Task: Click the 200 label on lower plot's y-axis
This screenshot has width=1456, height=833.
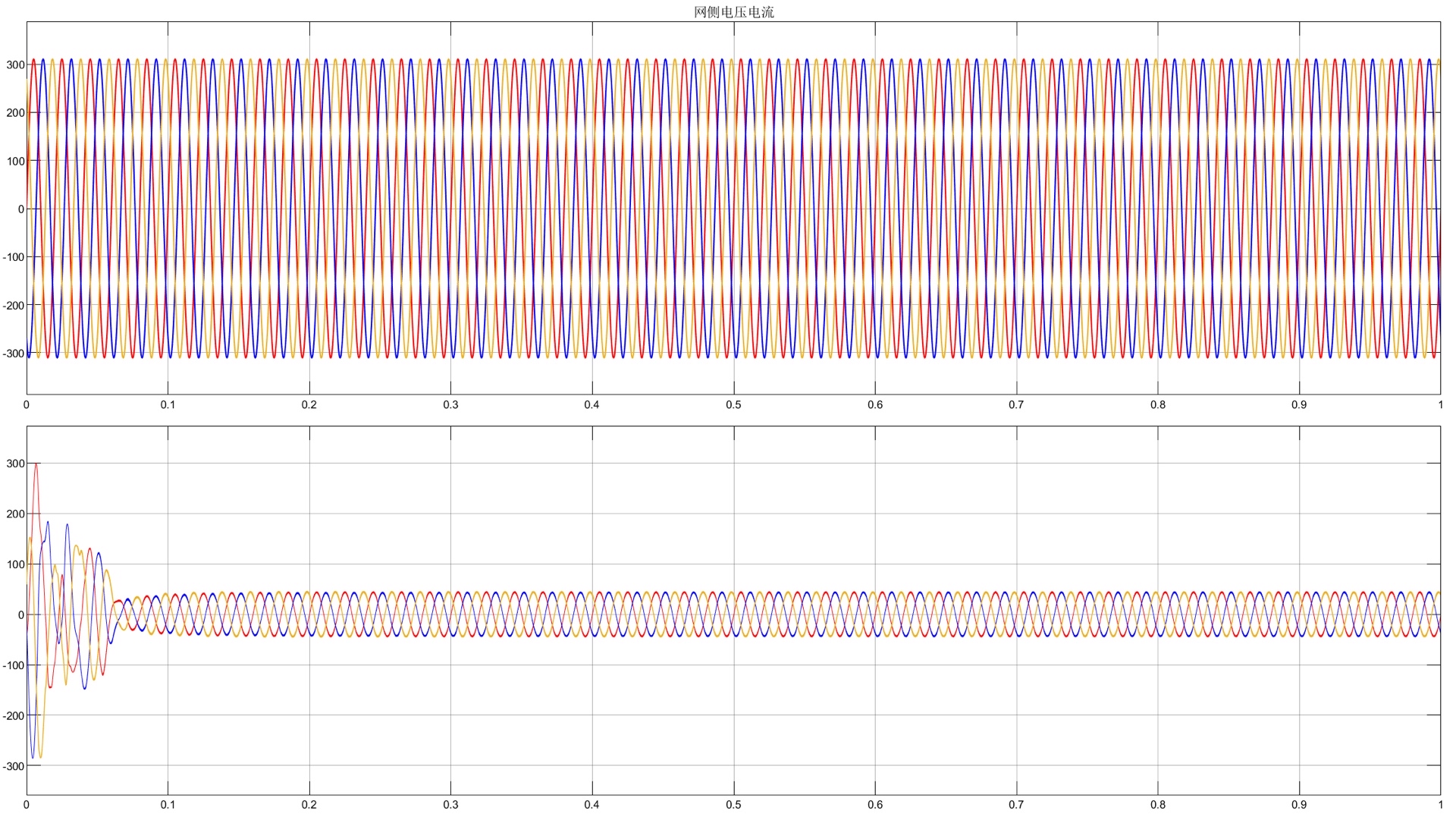Action: [15, 514]
